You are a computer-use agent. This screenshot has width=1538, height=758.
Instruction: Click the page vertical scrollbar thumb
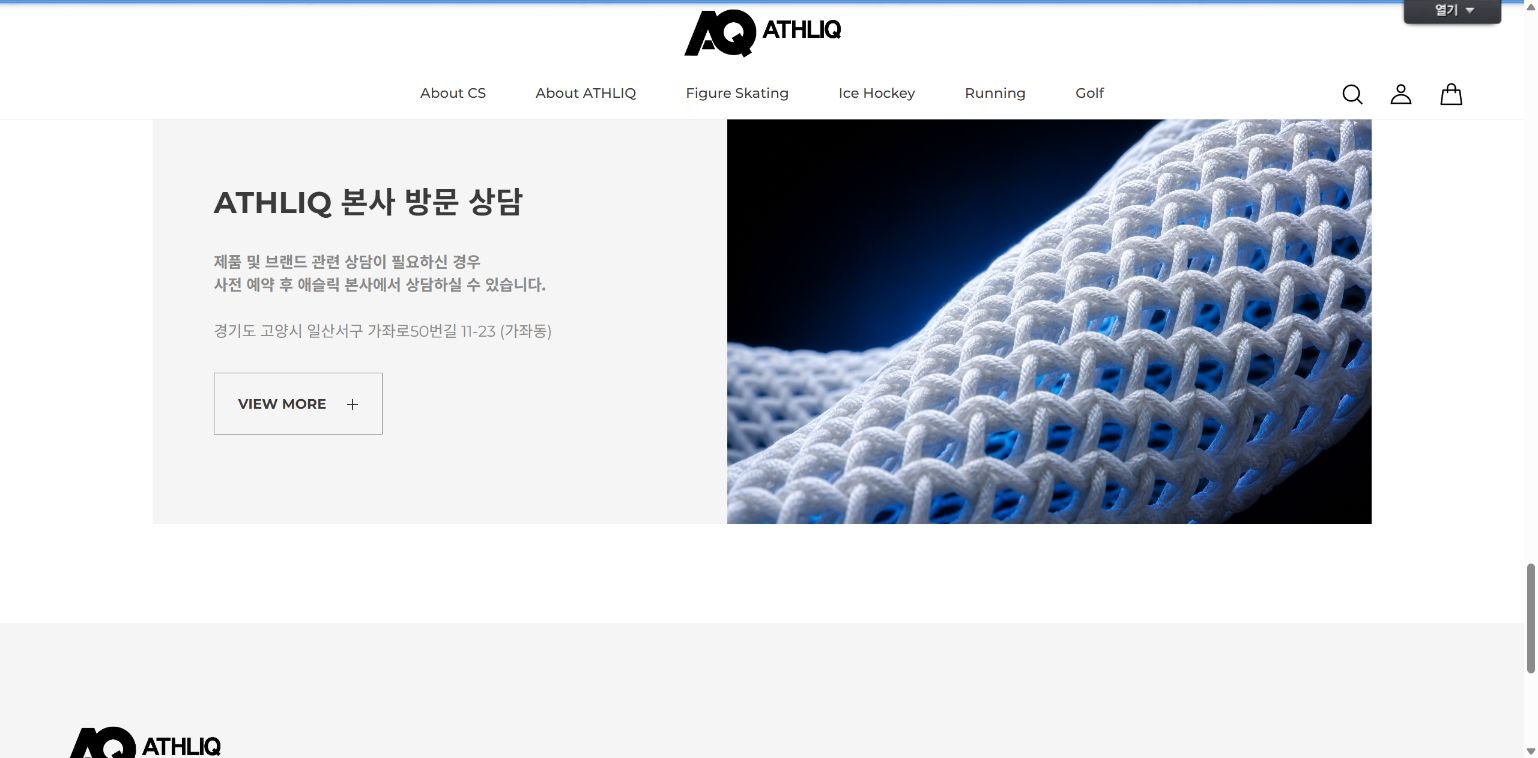[x=1530, y=618]
